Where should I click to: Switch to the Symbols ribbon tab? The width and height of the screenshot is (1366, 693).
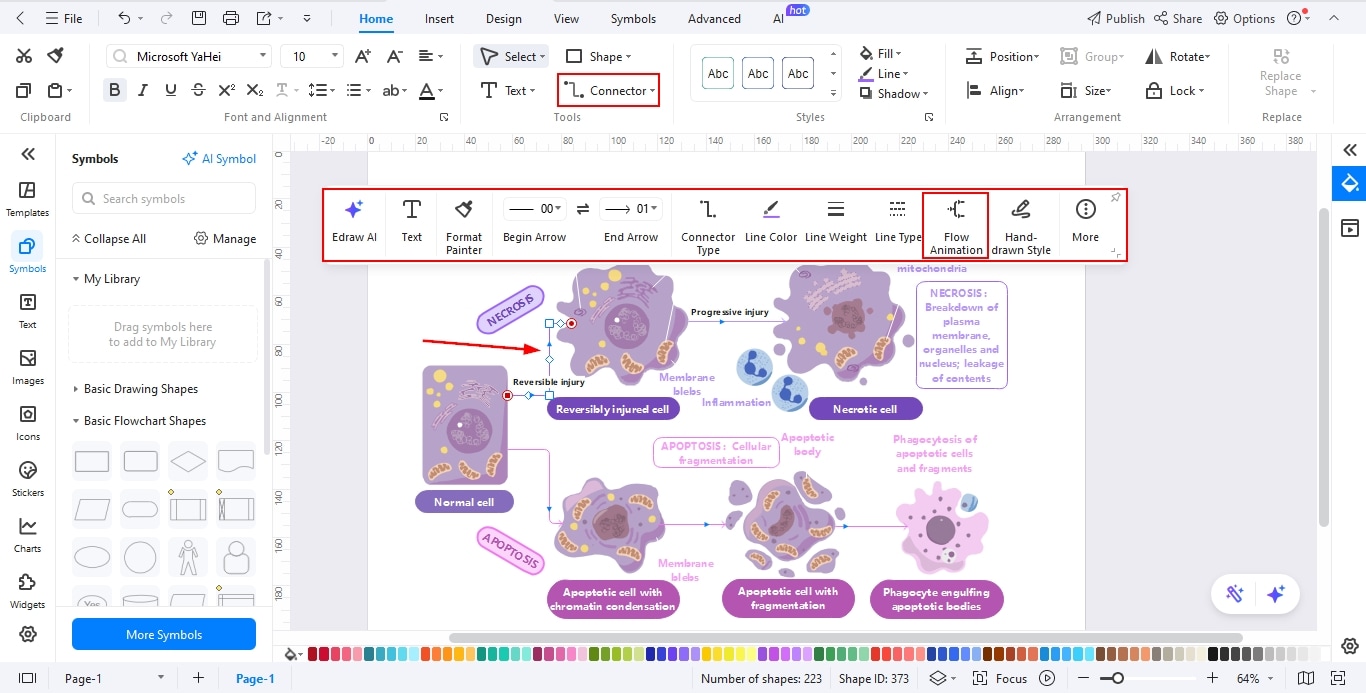[633, 18]
